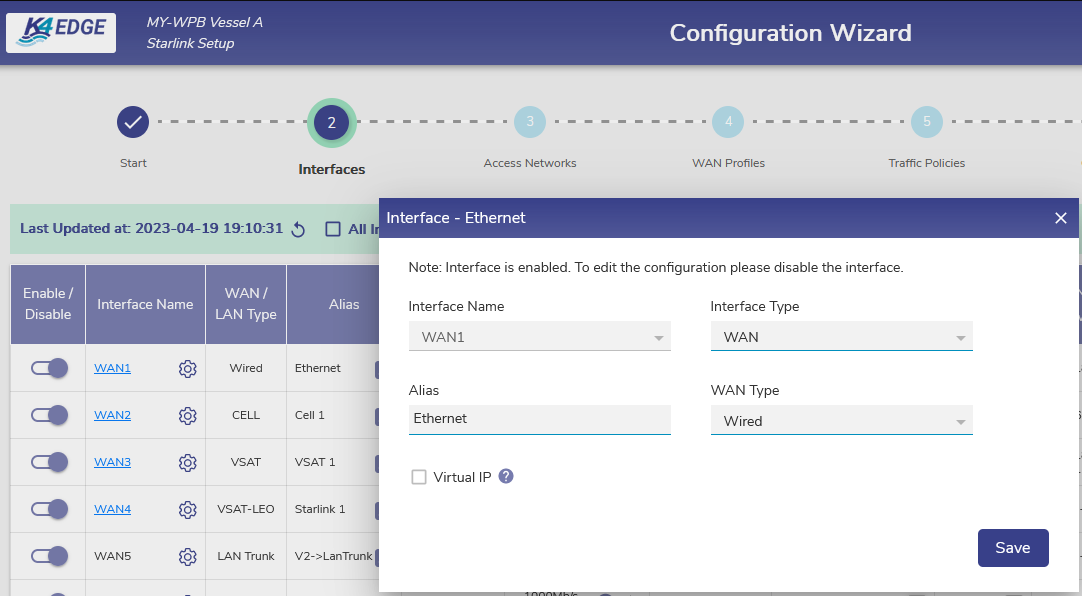Click the K4 EDGE logo

tap(61, 32)
